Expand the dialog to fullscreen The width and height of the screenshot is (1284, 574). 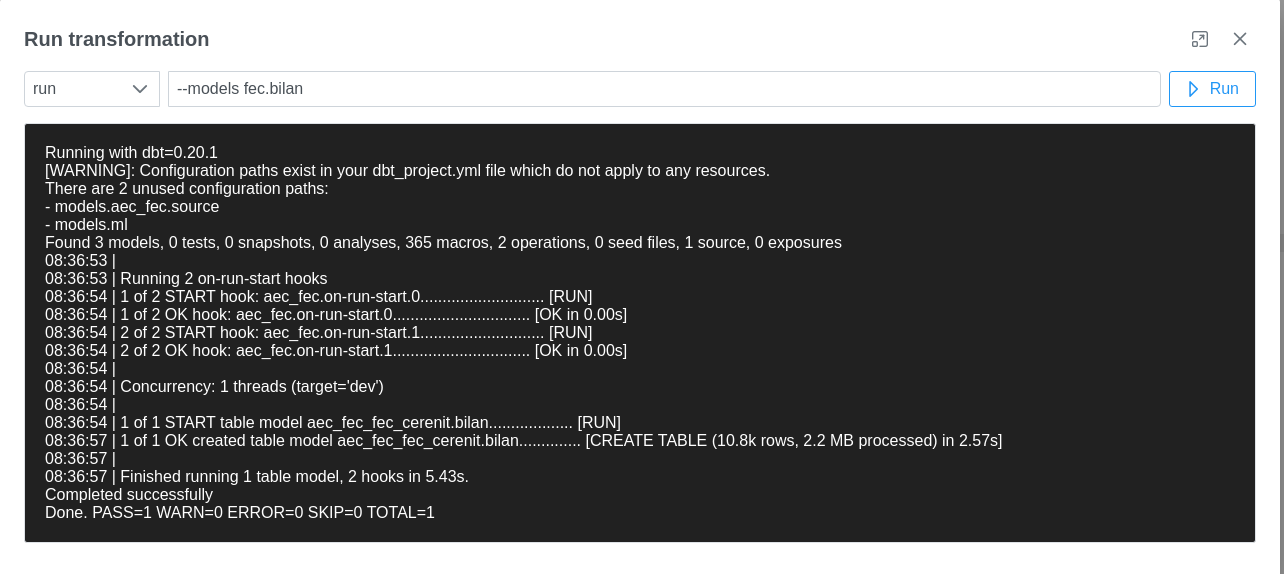1200,39
